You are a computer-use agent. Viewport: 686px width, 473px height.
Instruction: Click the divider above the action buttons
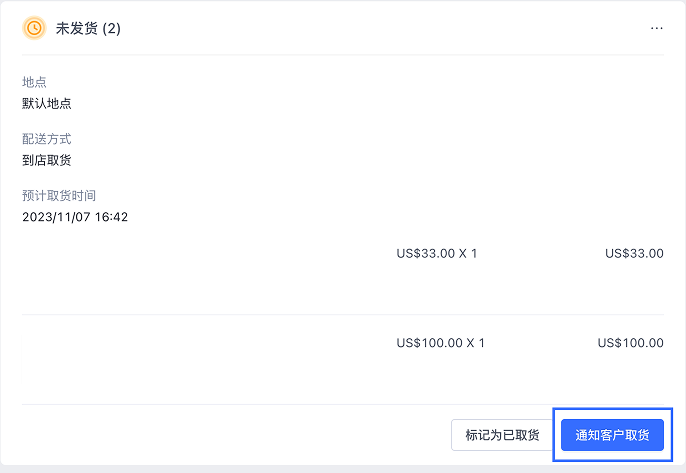(x=343, y=405)
